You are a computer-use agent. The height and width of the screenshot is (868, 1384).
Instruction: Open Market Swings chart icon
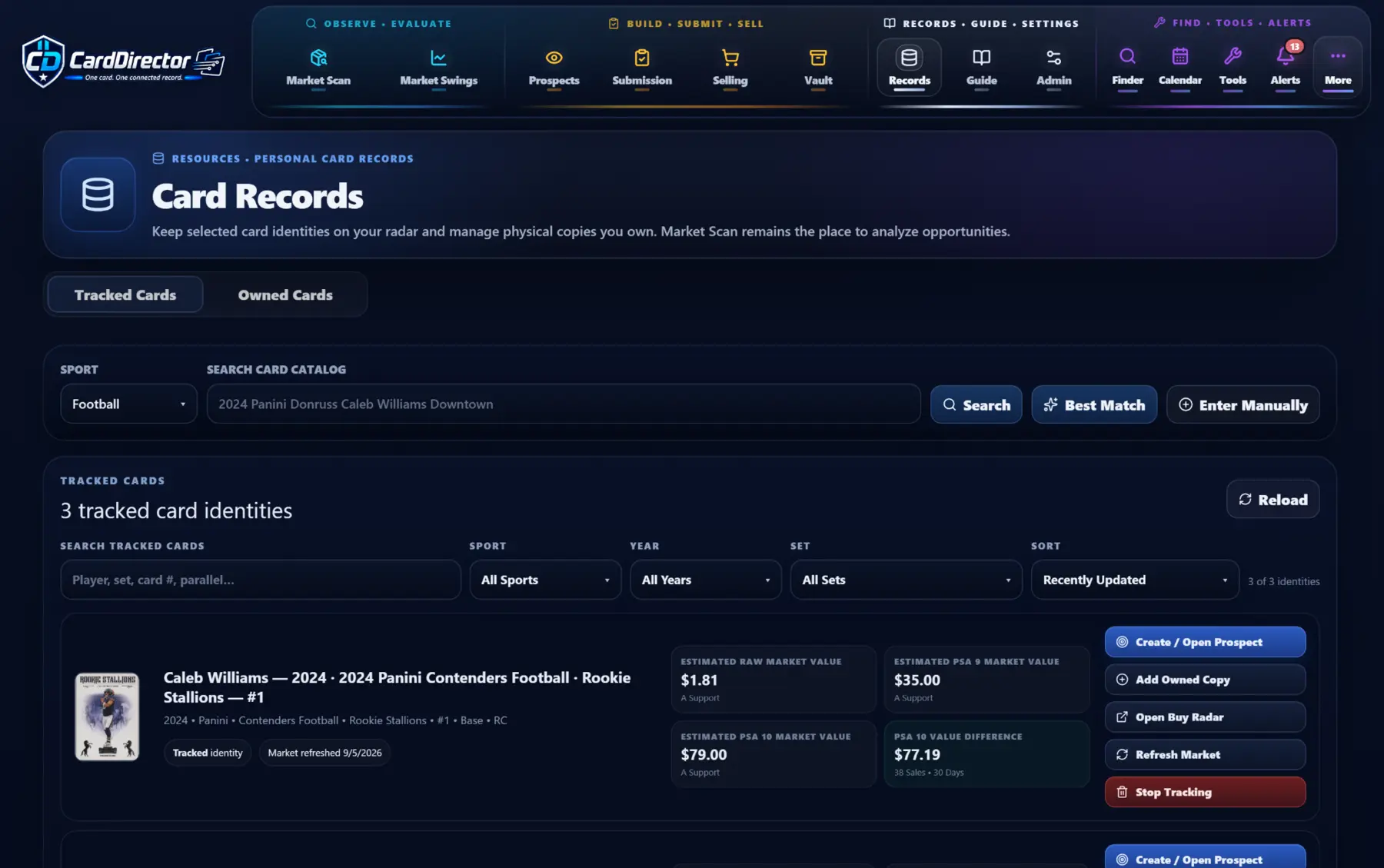438,58
